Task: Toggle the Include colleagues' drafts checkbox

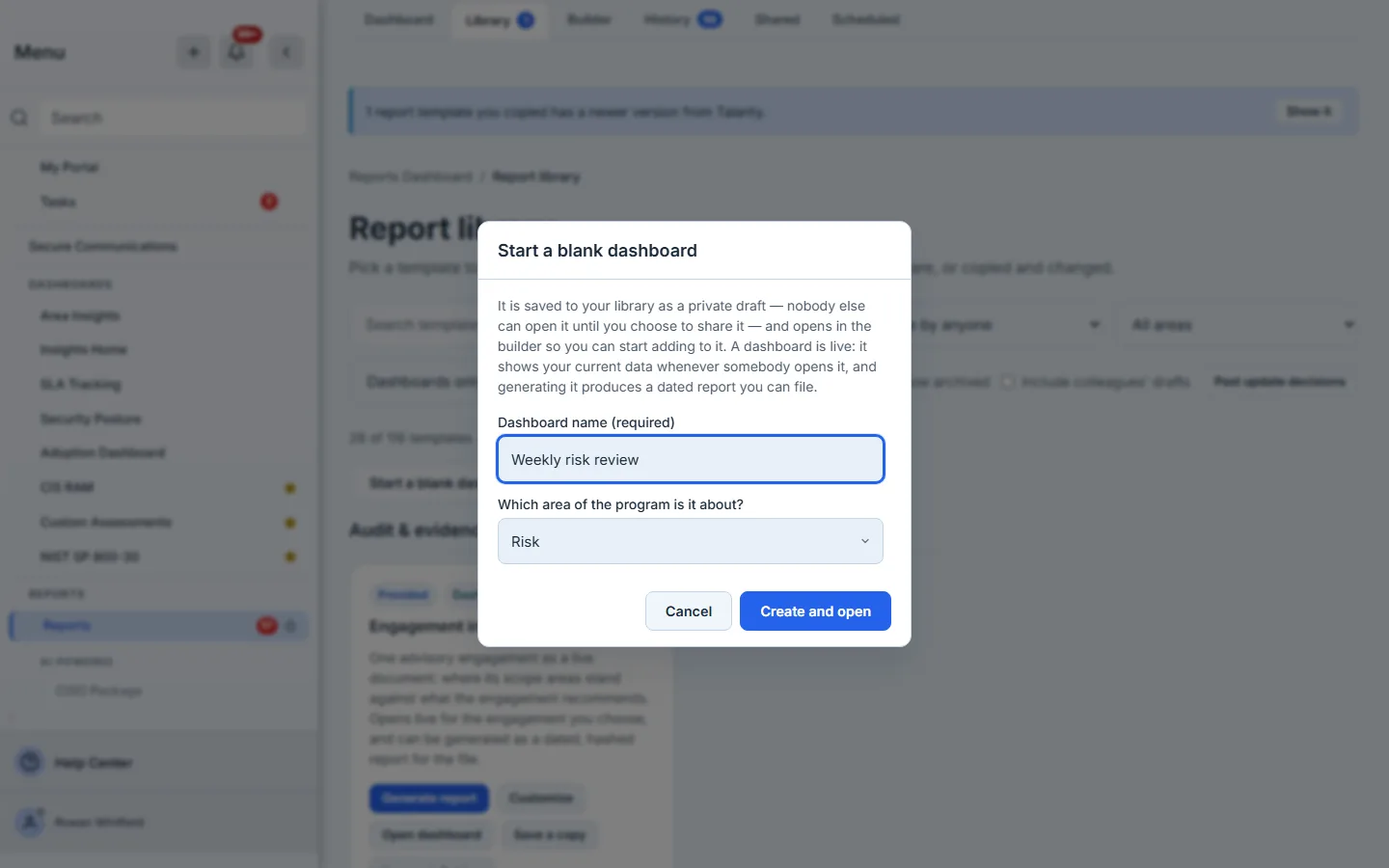Action: coord(1008,382)
